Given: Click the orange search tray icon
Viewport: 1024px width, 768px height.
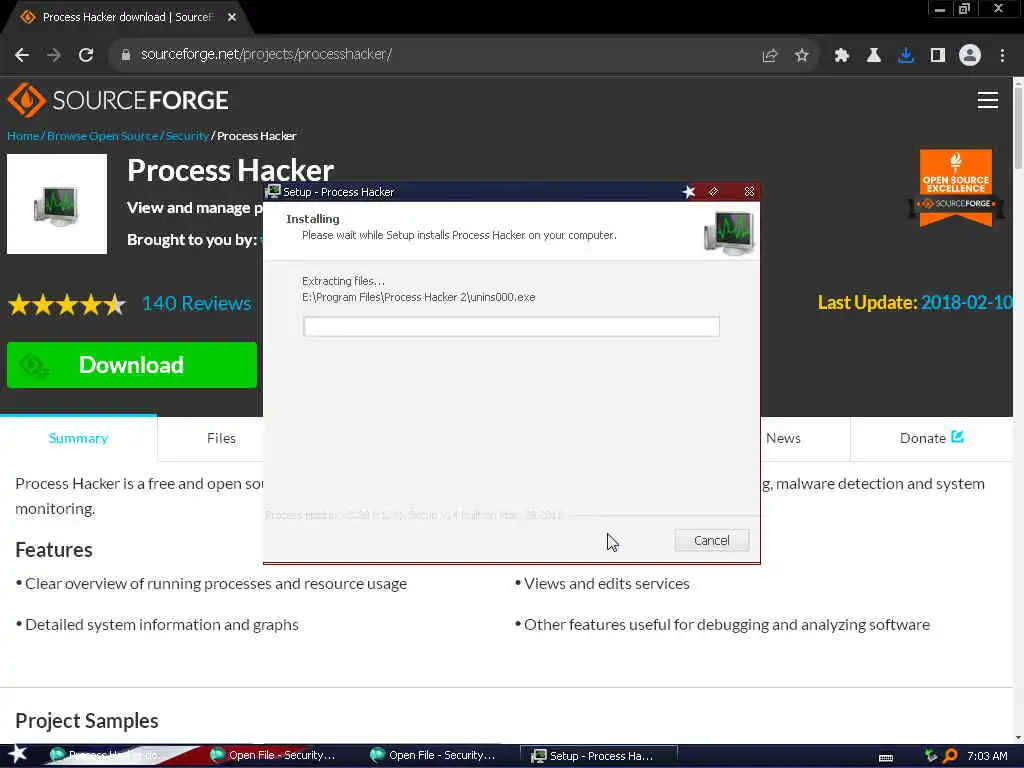Looking at the screenshot, I should (950, 756).
